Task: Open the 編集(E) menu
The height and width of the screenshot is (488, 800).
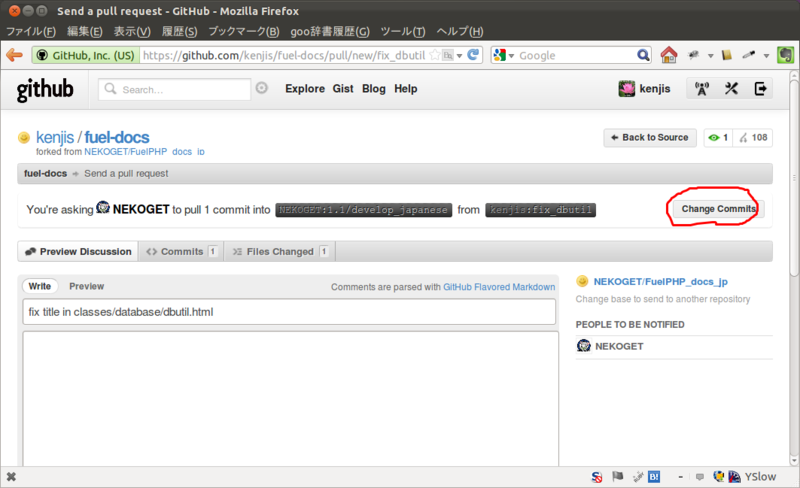Action: coord(85,32)
